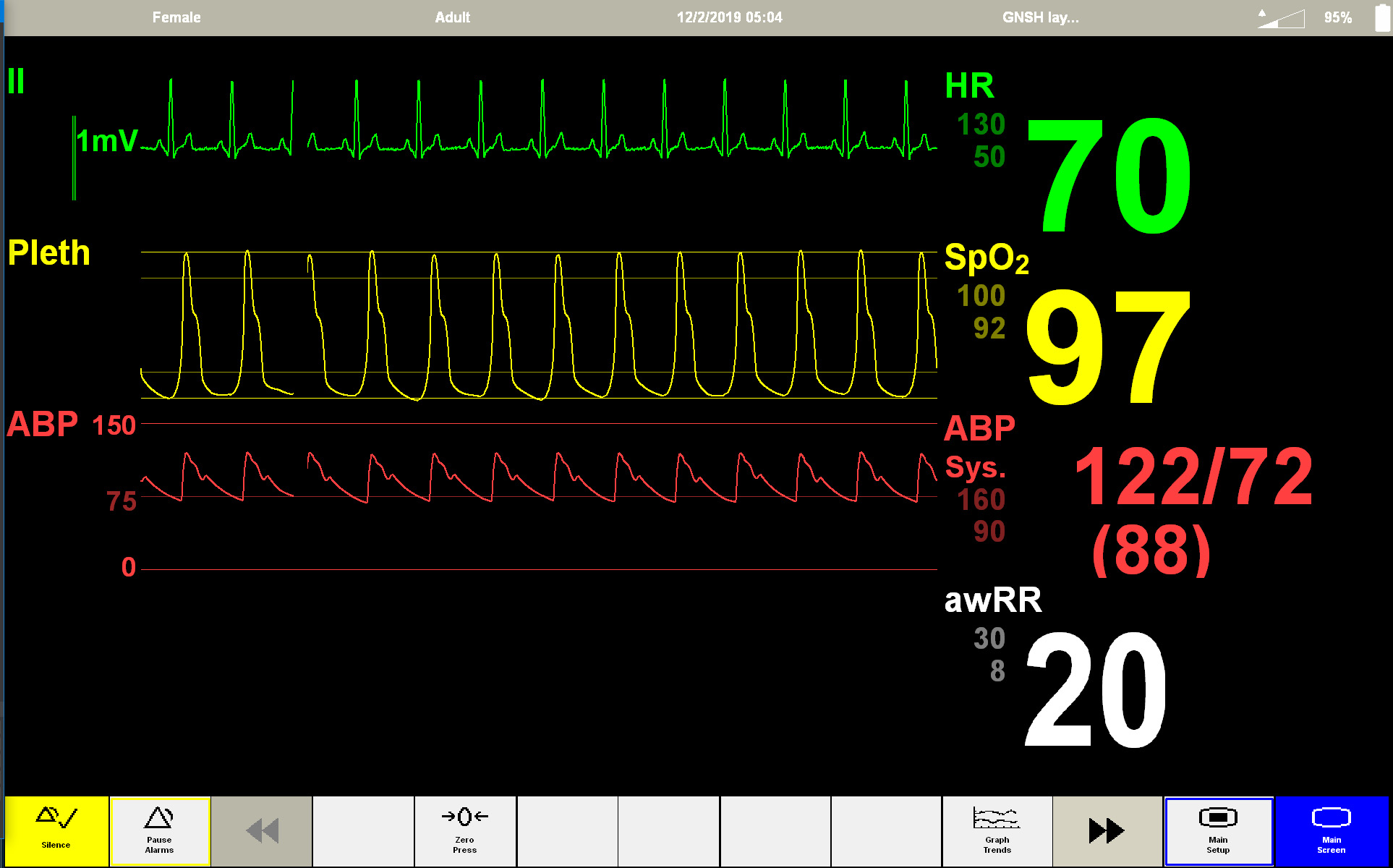Screen dimensions: 1393x868
Task: Open the Main Setup menu
Action: point(1218,830)
